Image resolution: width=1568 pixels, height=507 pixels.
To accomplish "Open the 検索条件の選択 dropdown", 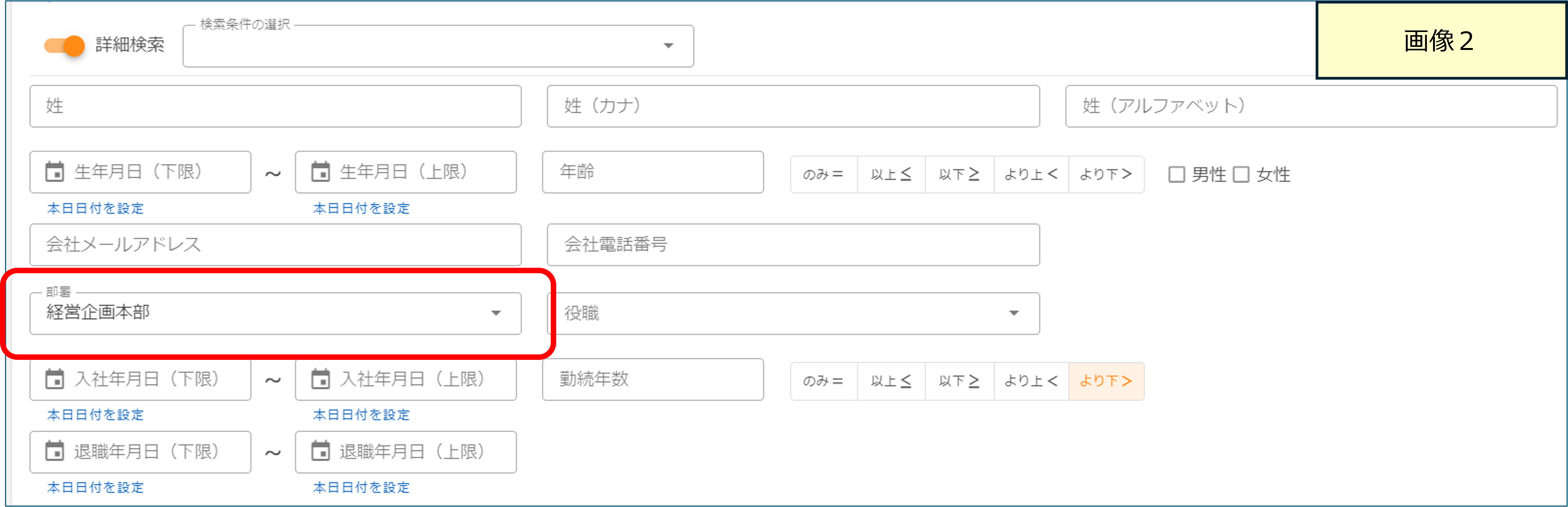I will 668,46.
